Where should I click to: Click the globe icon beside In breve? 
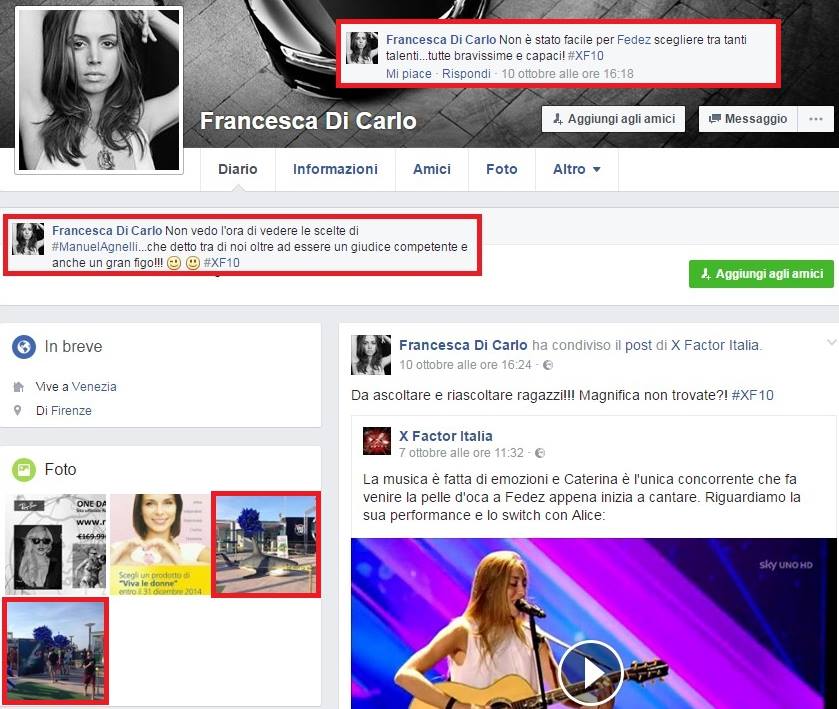pyautogui.click(x=24, y=347)
